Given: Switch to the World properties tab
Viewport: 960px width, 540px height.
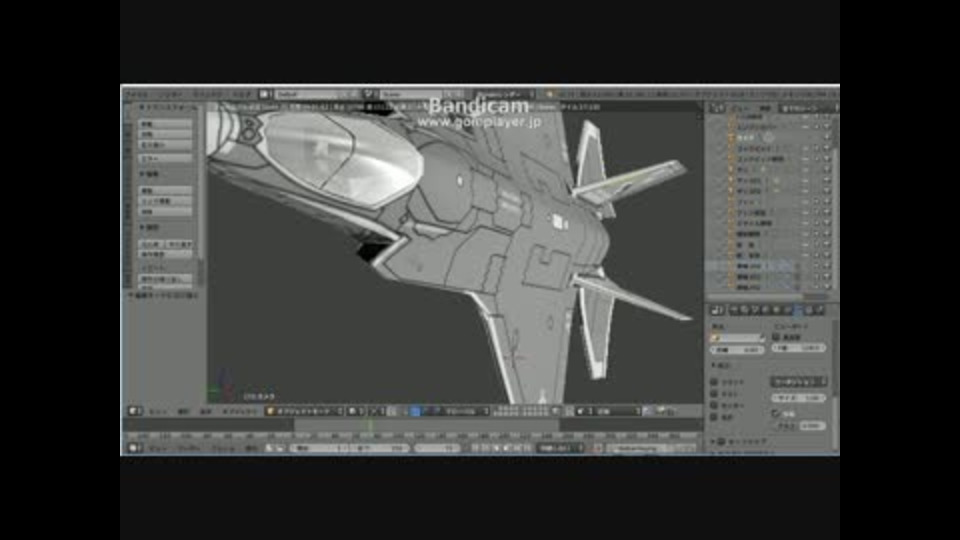Looking at the screenshot, I should coord(766,310).
